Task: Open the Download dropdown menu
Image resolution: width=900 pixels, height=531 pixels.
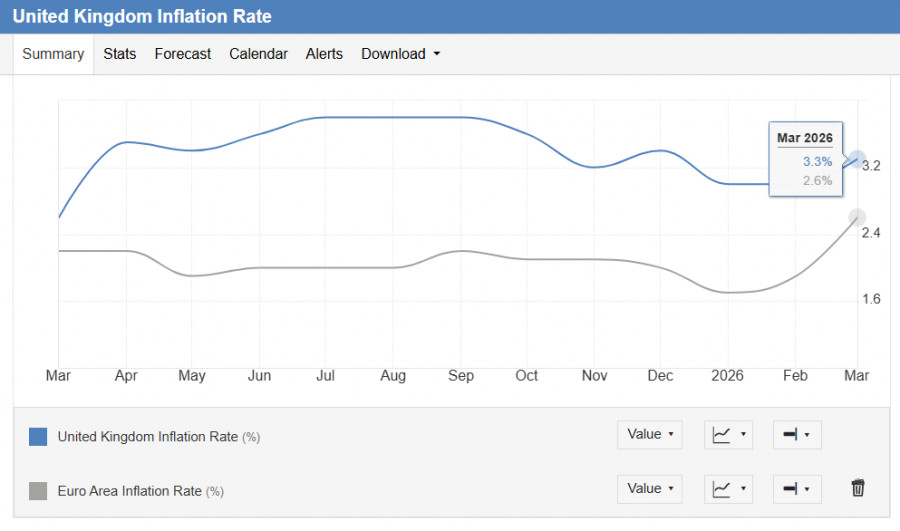Action: click(400, 54)
